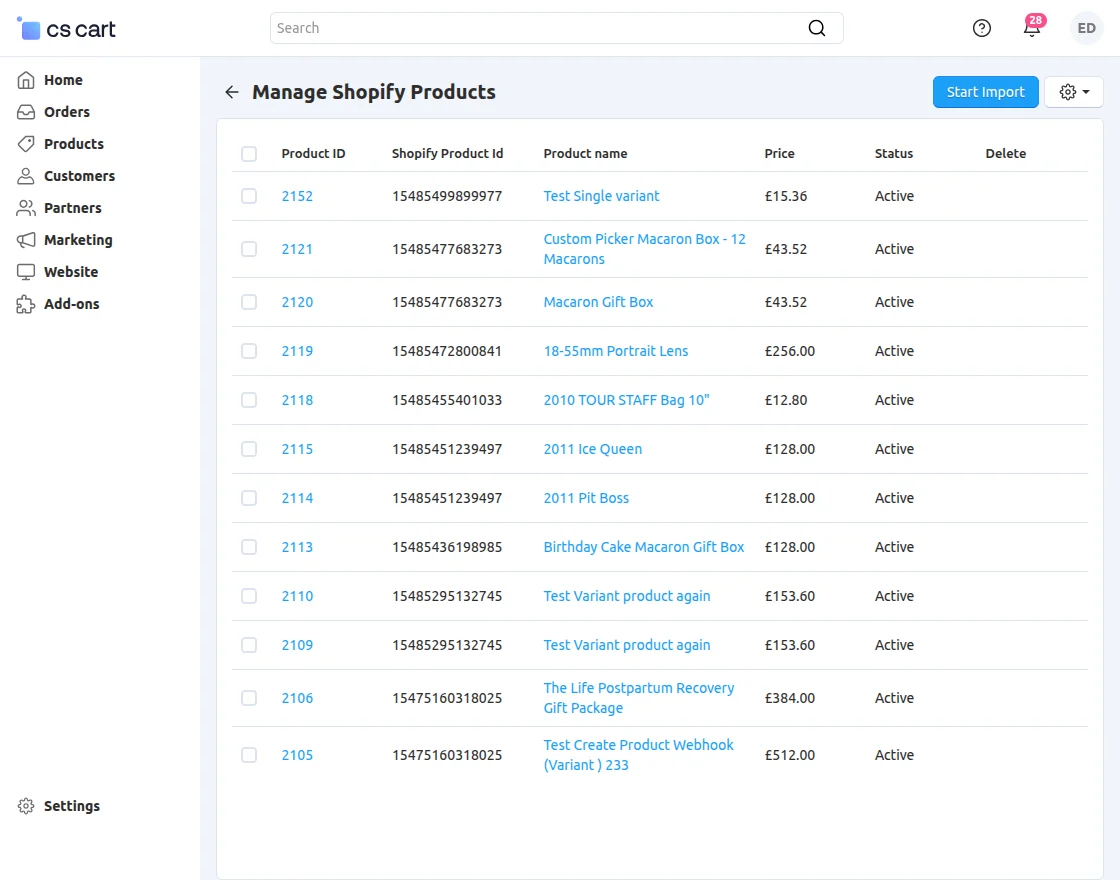Viewport: 1120px width, 880px height.
Task: Open the Orders menu
Action: coord(67,112)
